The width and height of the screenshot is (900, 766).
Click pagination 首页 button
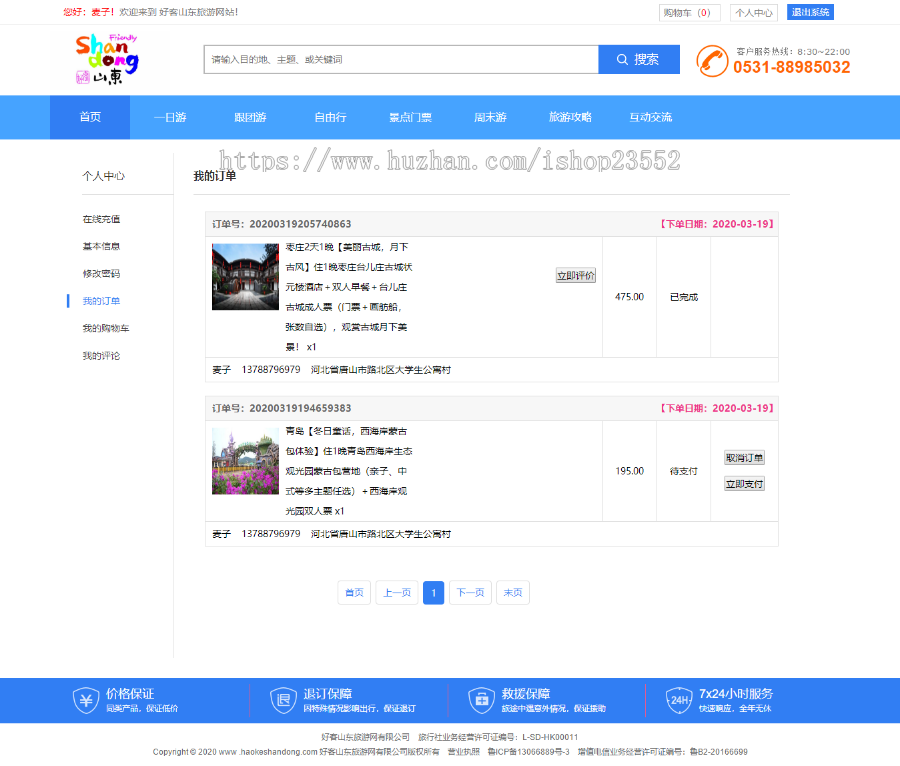coord(354,593)
